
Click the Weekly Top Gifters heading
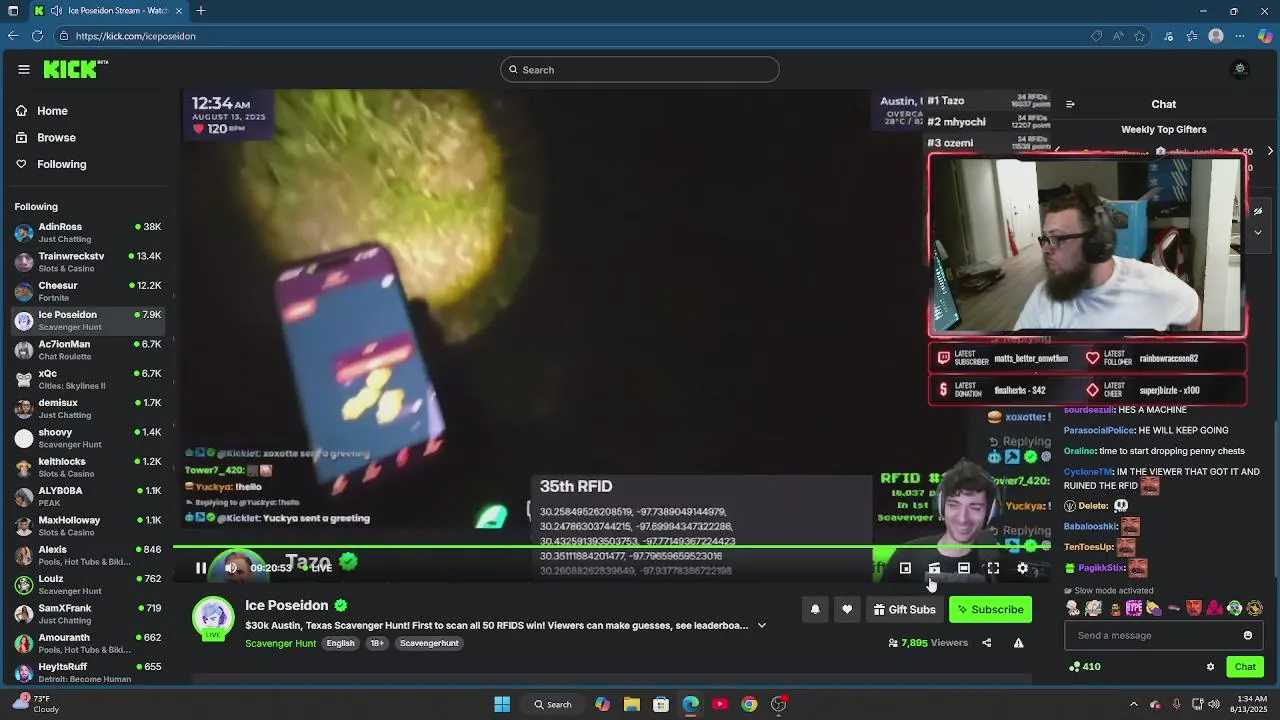[x=1163, y=129]
